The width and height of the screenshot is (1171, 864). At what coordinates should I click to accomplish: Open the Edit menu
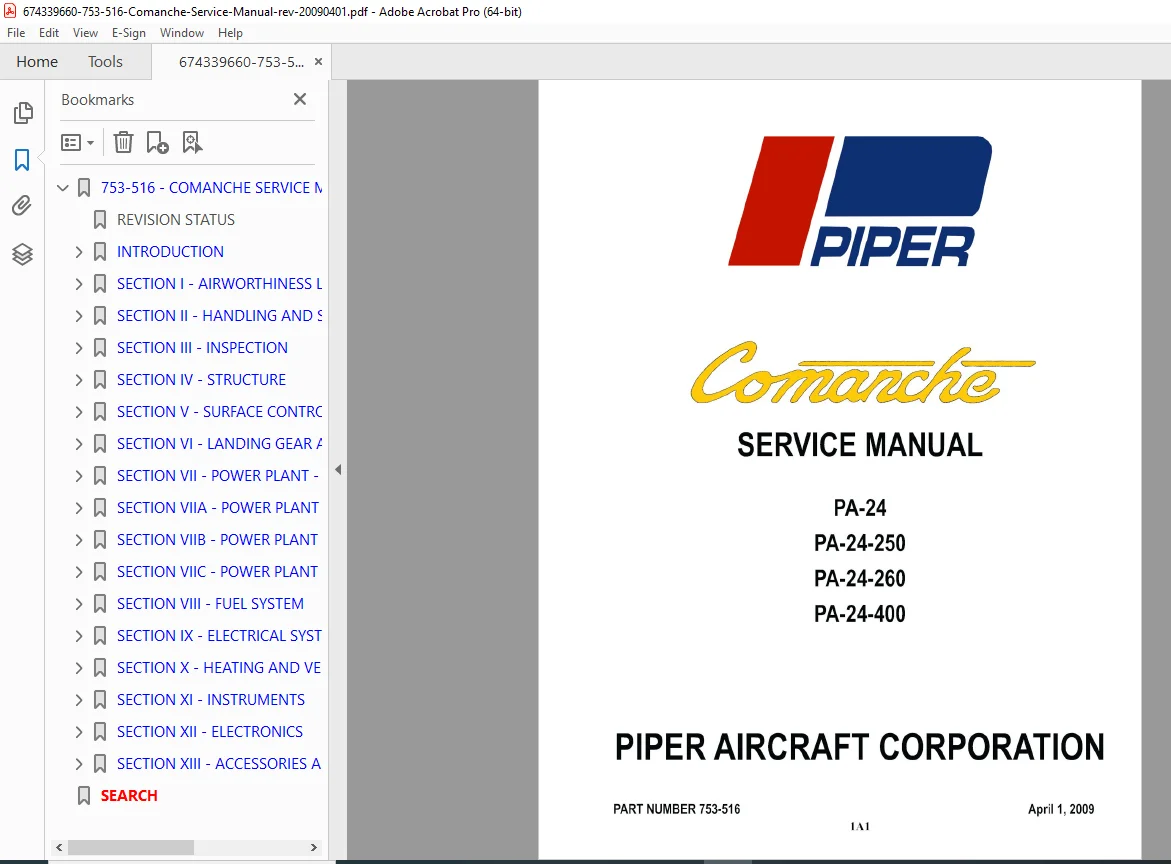pyautogui.click(x=49, y=33)
